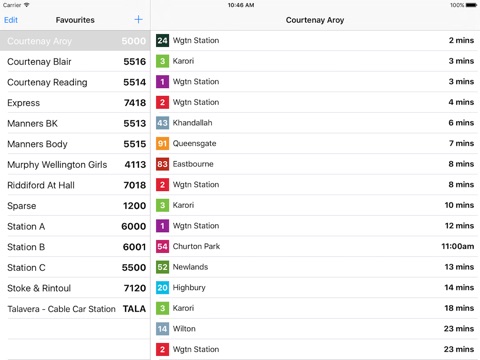Click the 14 mins arrival time
The width and height of the screenshot is (480, 360).
(x=459, y=288)
